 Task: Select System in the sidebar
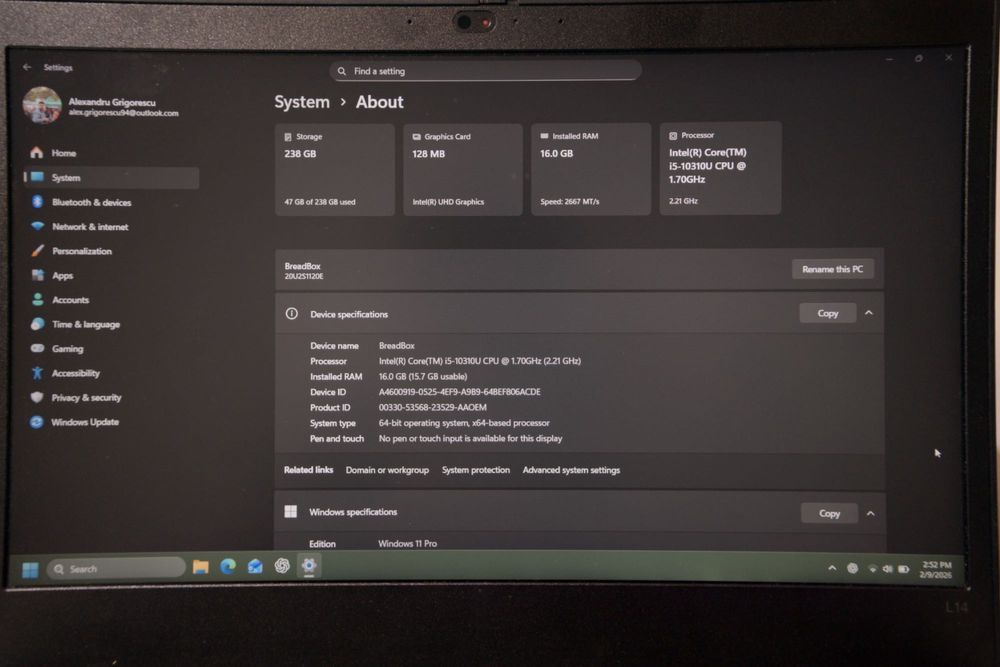[112, 178]
